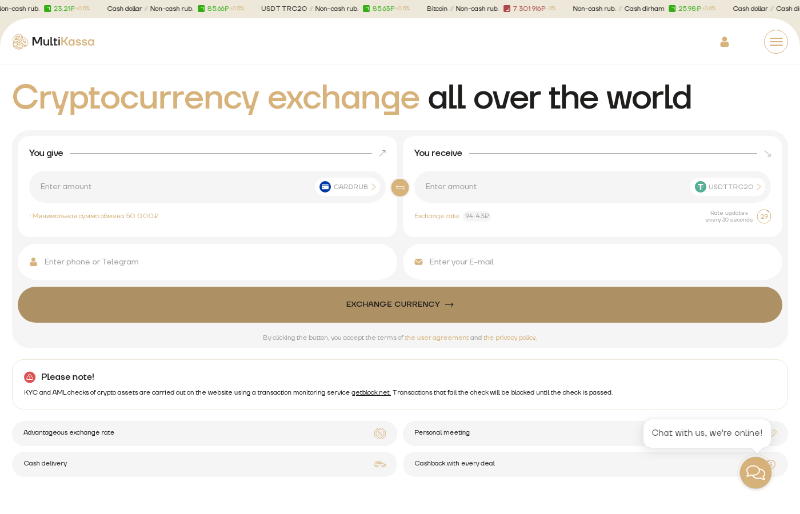
Task: Click the Advantageous exchange rate icon
Action: (380, 433)
